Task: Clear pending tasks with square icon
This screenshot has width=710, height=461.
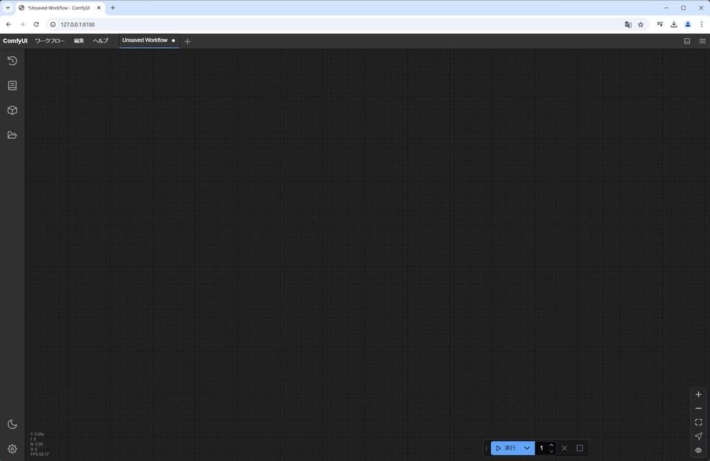Action: point(580,448)
